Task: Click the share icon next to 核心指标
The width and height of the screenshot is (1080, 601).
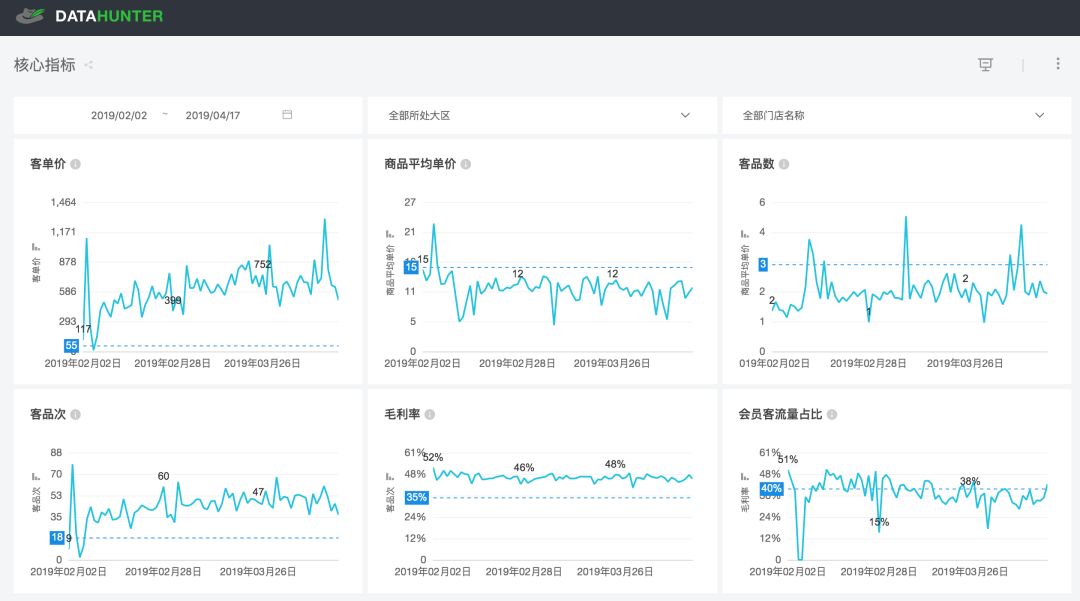Action: point(89,65)
